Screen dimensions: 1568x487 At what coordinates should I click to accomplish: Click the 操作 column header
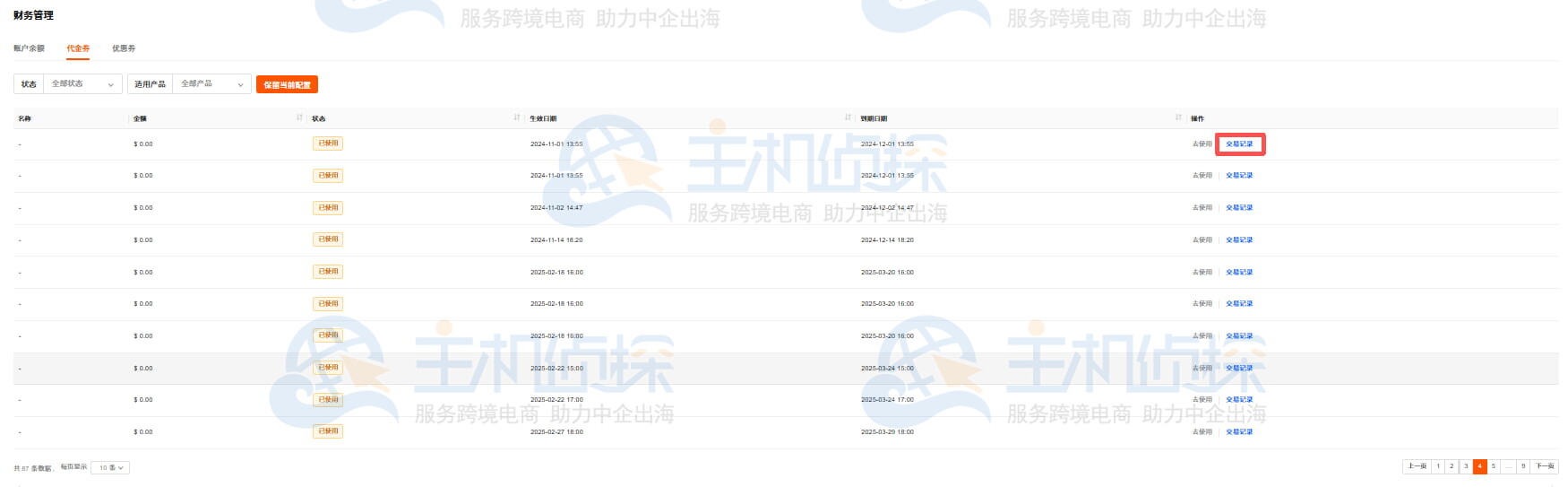click(1197, 118)
